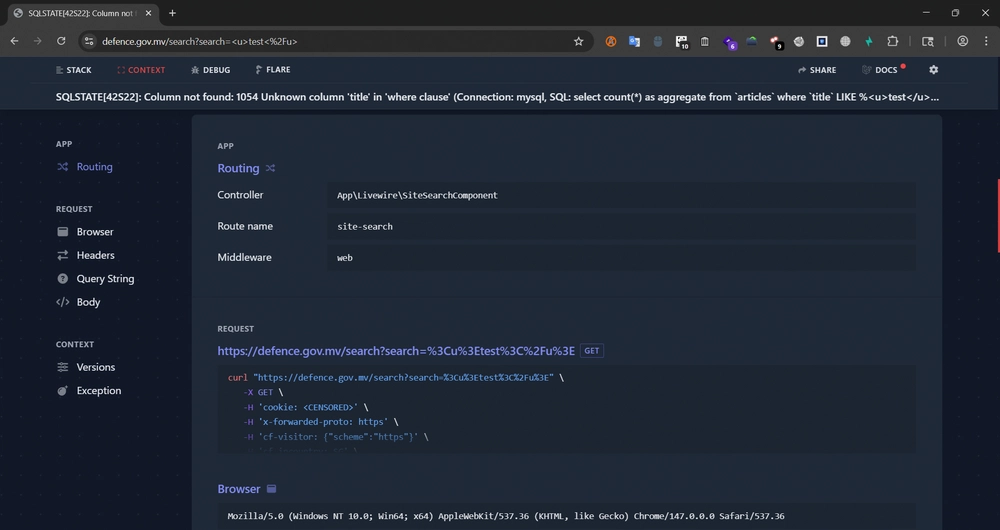Select Exception in the sidebar

89,390
